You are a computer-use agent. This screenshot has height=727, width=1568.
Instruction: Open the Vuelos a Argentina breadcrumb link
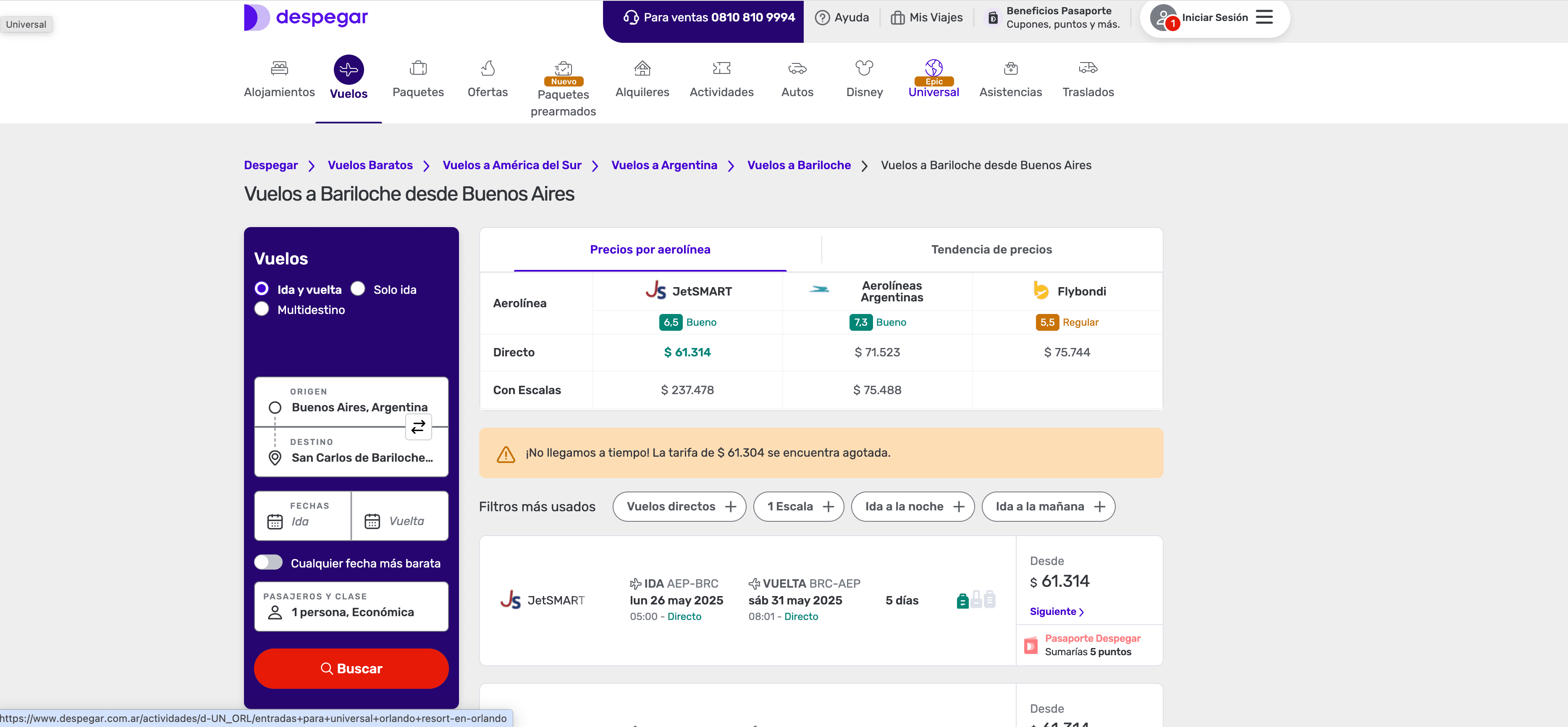coord(664,165)
